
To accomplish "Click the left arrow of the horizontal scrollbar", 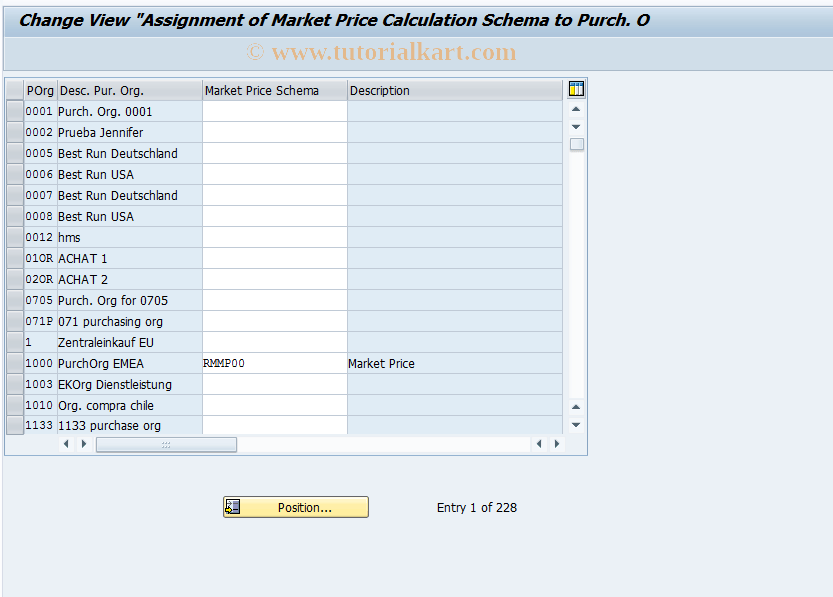I will pos(66,444).
